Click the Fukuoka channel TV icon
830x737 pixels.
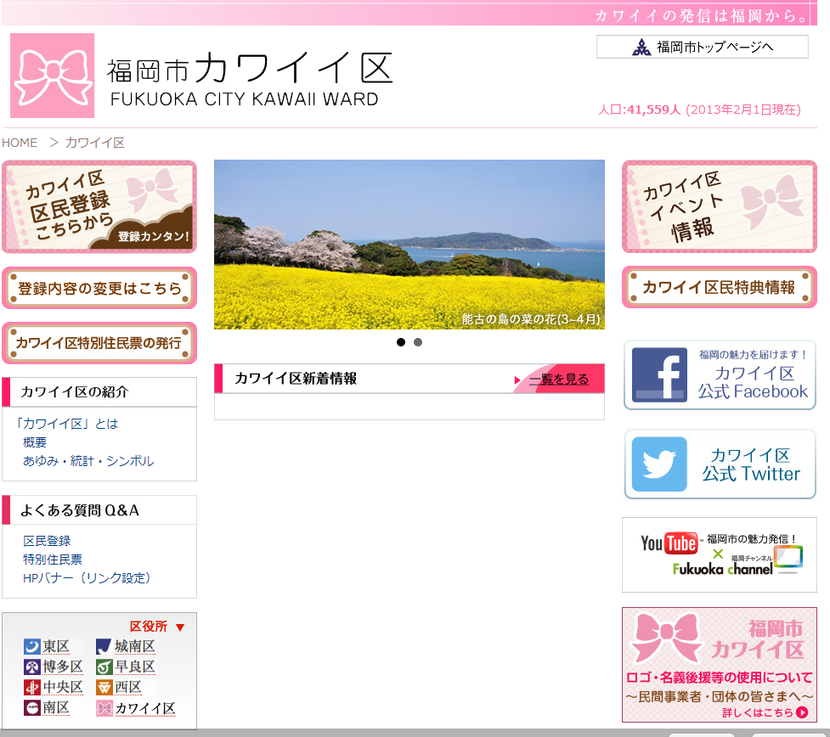point(788,559)
